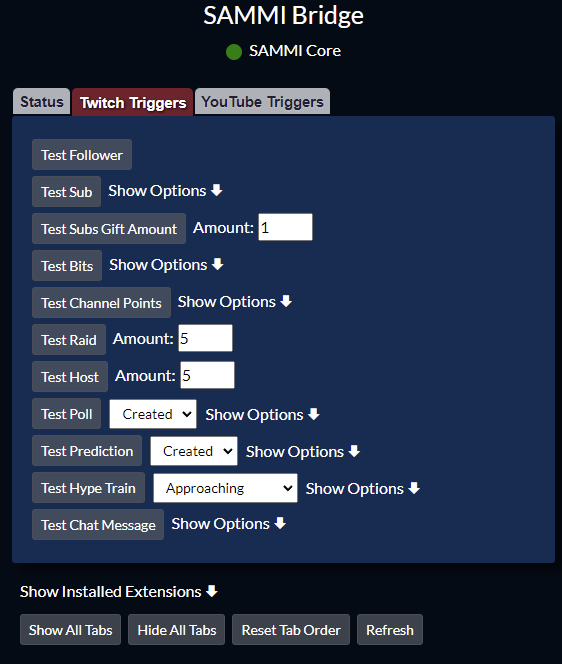Expand Show Options for Test Chat Message
562x664 pixels.
[x=229, y=524]
